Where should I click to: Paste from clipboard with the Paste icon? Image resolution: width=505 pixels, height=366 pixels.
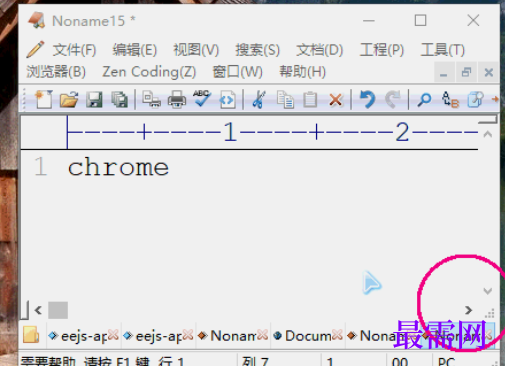[x=310, y=99]
